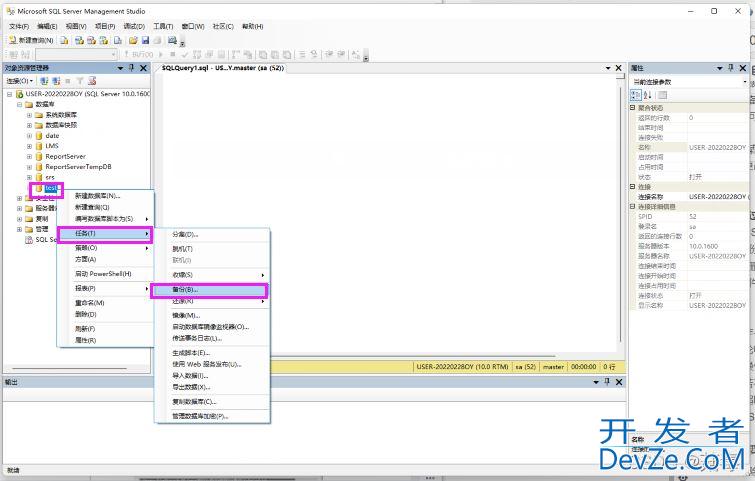
Task: Pin the Object Explorer panel with pushpin icon
Action: point(132,68)
